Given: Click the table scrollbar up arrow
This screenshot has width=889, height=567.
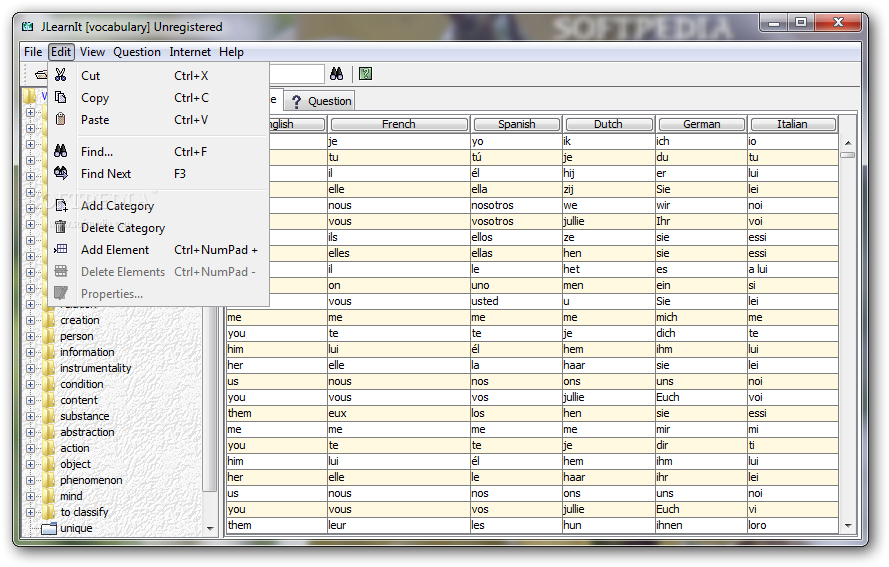Looking at the screenshot, I should (848, 143).
